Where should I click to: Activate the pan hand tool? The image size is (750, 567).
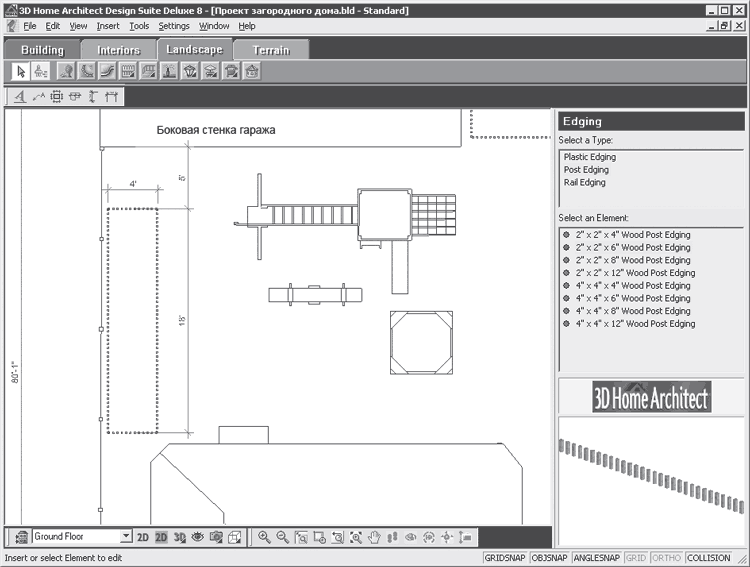point(374,537)
